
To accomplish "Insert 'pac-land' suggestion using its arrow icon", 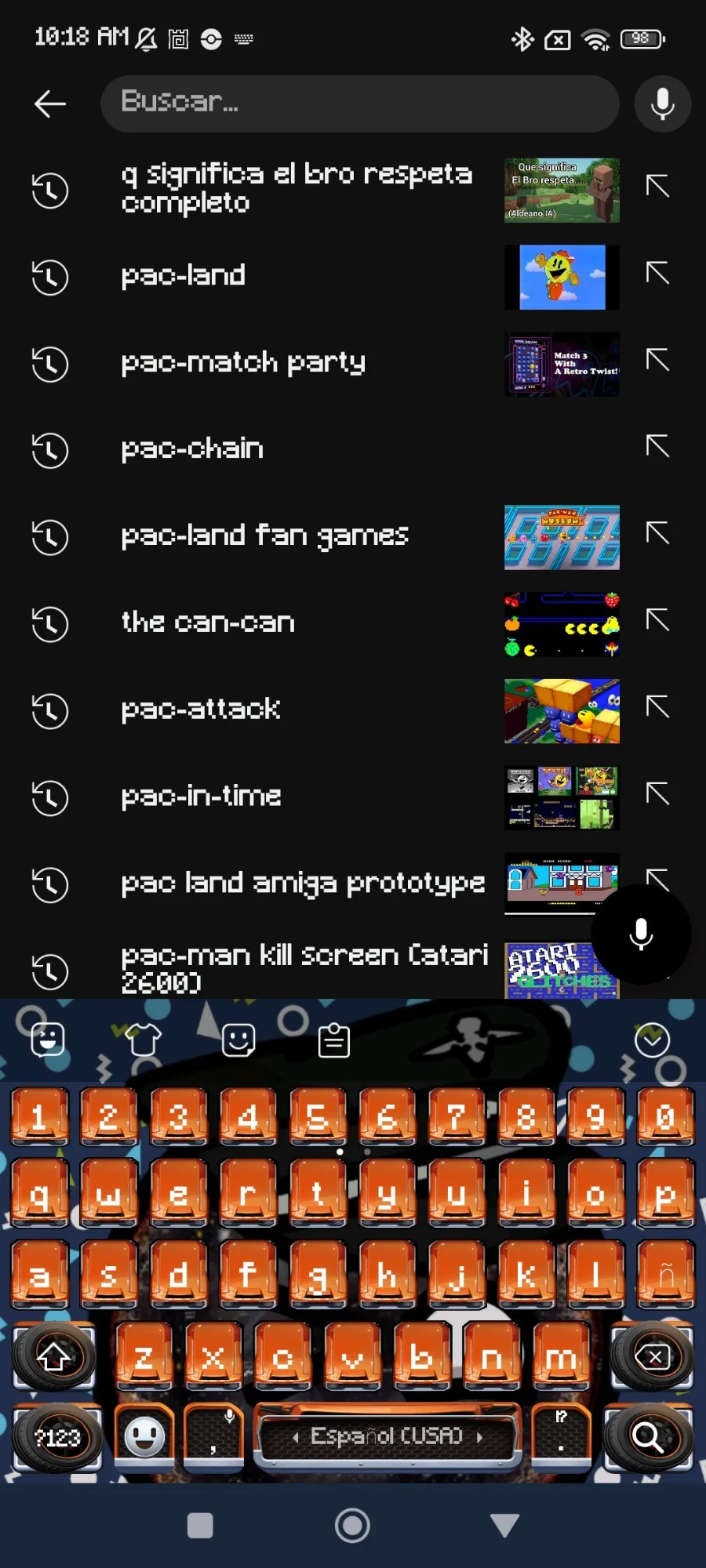I will coord(657,274).
